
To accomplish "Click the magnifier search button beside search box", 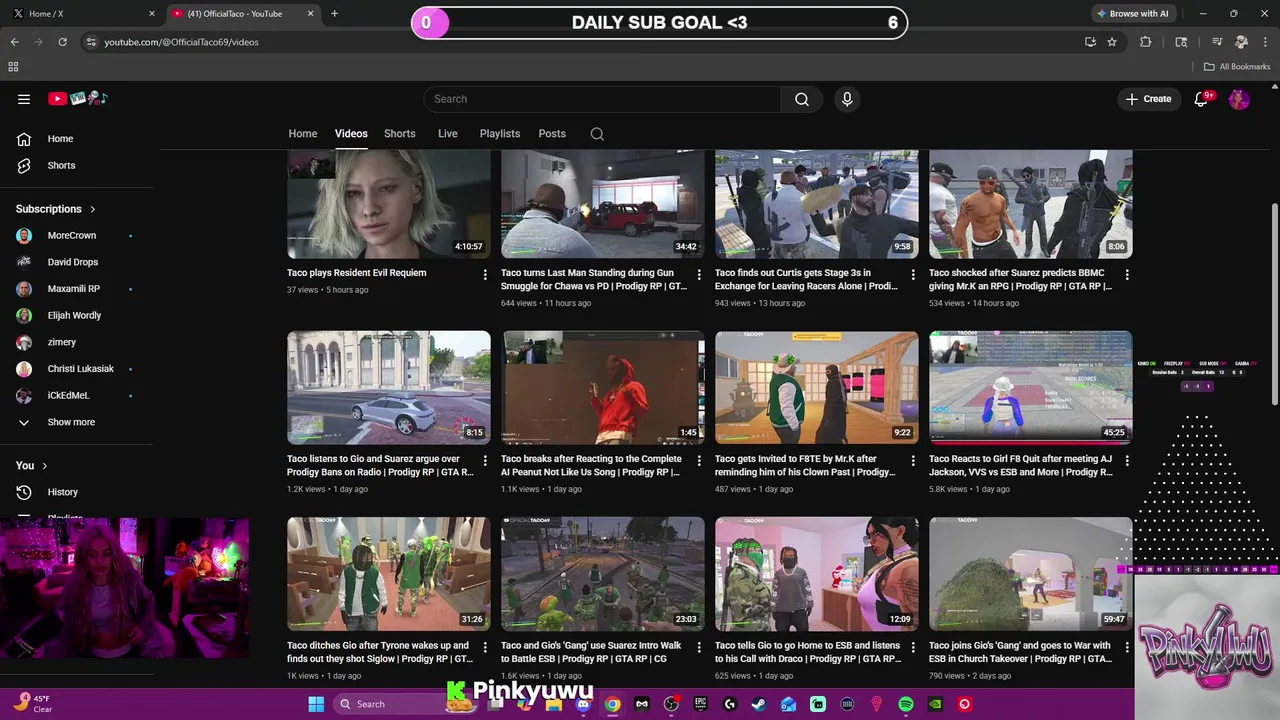I will click(802, 99).
